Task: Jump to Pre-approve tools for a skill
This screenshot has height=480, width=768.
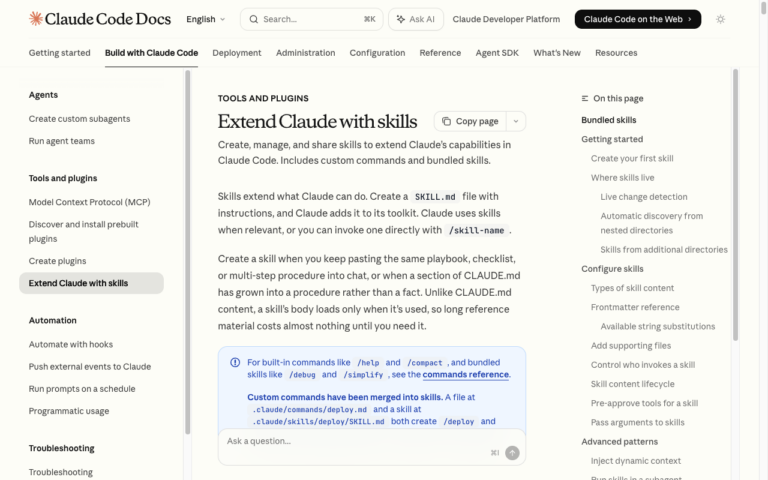Action: (x=644, y=403)
